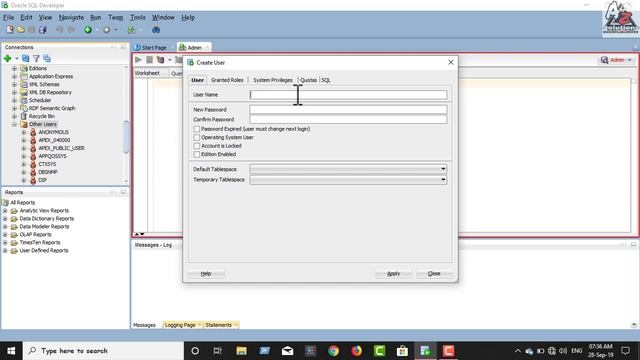Image resolution: width=640 pixels, height=360 pixels.
Task: Select the Statements tab in log panel
Action: (218, 325)
